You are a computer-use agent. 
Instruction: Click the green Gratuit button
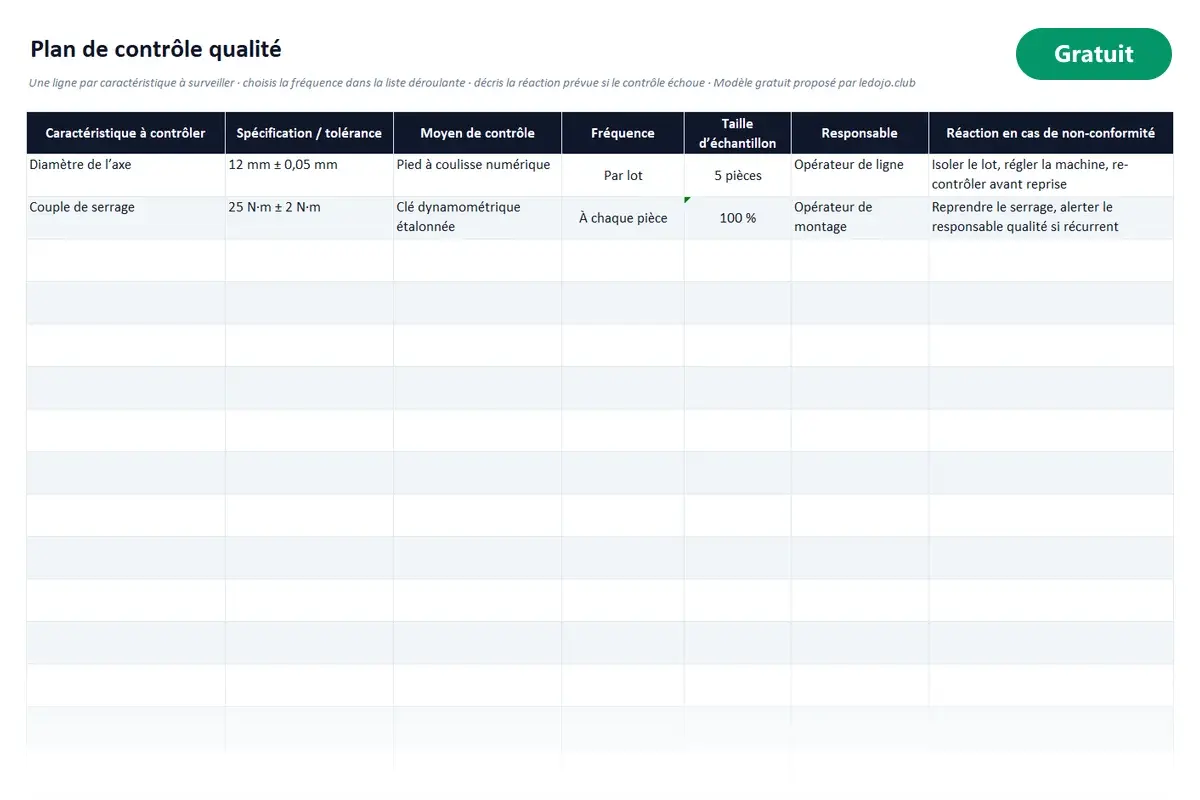(1093, 54)
